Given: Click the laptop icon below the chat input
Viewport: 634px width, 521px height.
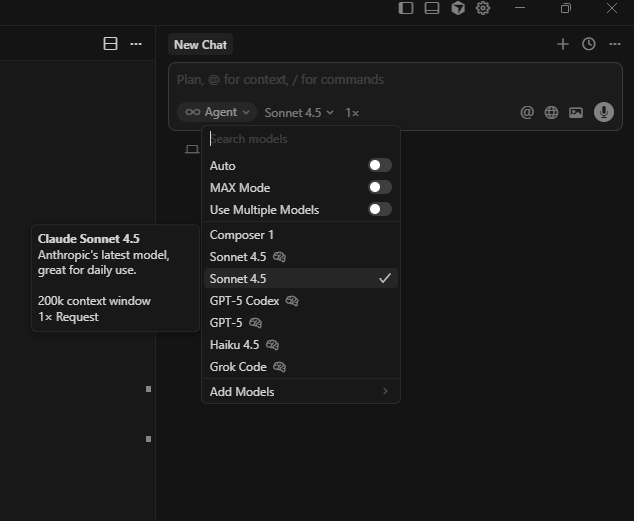Looking at the screenshot, I should click(x=192, y=149).
